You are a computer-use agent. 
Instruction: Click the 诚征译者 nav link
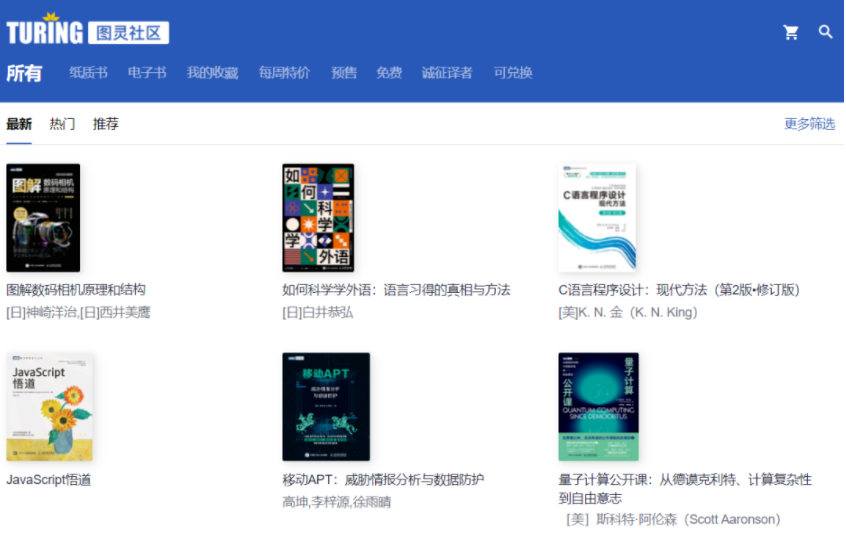[447, 73]
